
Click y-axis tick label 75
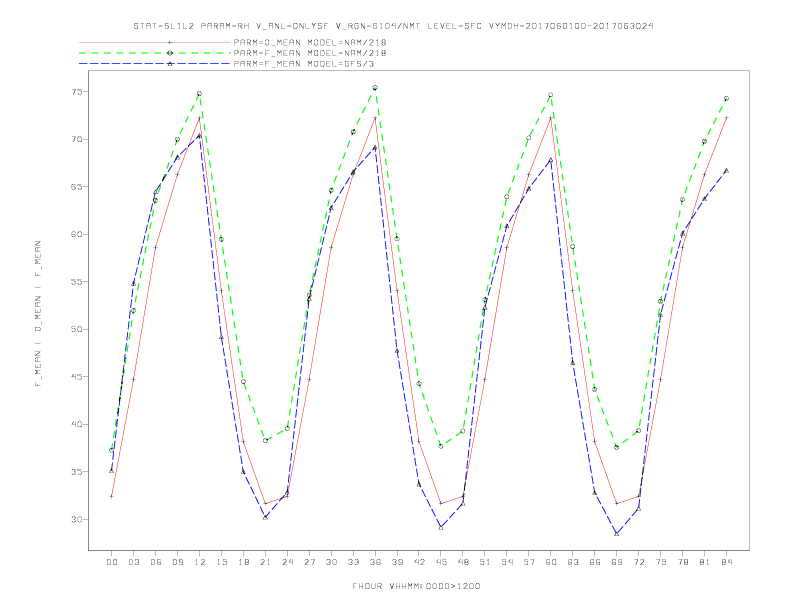pyautogui.click(x=77, y=92)
